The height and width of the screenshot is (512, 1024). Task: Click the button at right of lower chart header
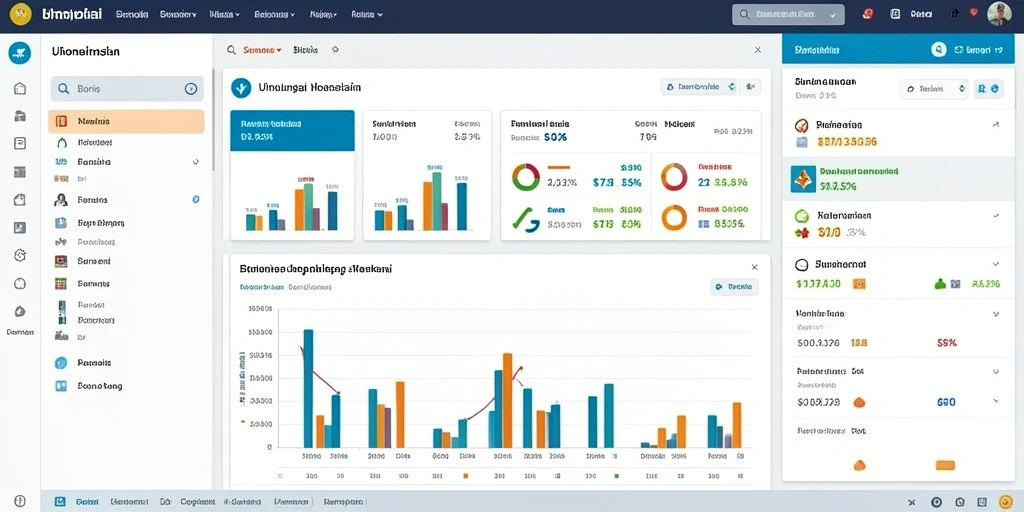point(734,286)
